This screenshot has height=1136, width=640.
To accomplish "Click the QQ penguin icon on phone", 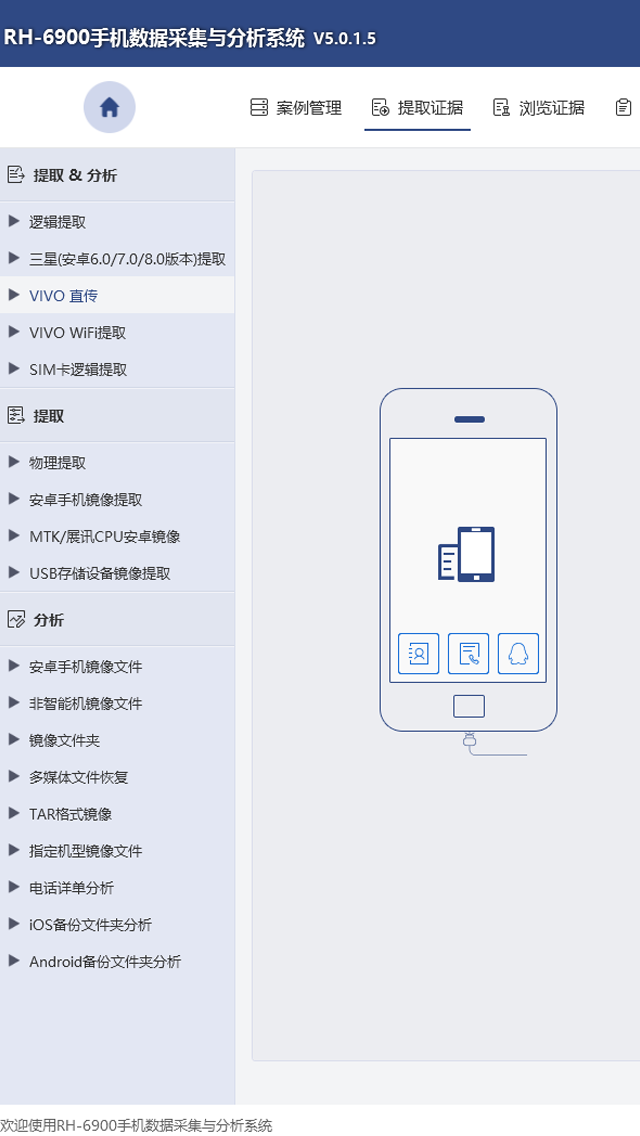I will [x=518, y=653].
